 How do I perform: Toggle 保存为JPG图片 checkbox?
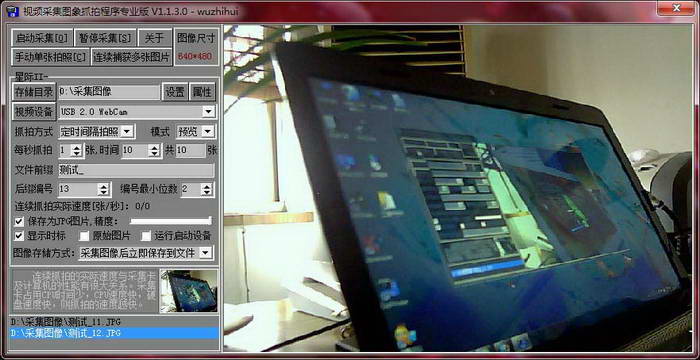click(x=19, y=221)
